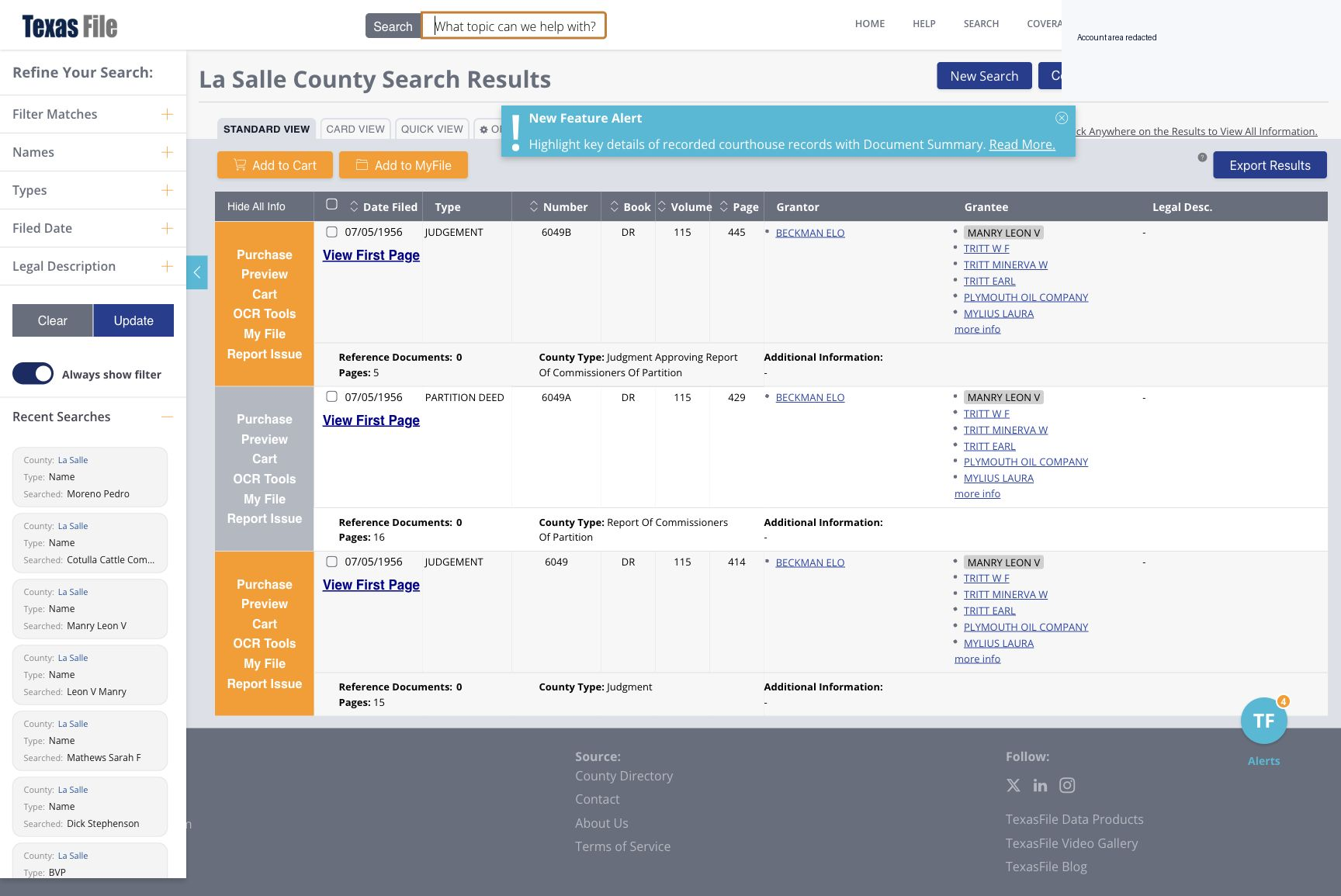Expand the Types filter section
1341x896 pixels.
coord(167,190)
